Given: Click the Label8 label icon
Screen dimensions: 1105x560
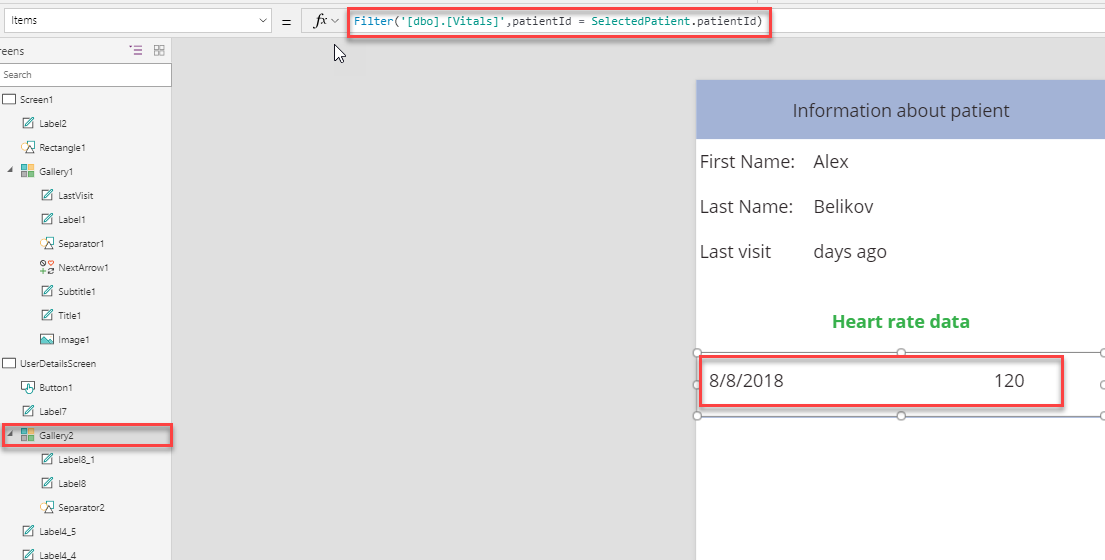Looking at the screenshot, I should pos(47,483).
